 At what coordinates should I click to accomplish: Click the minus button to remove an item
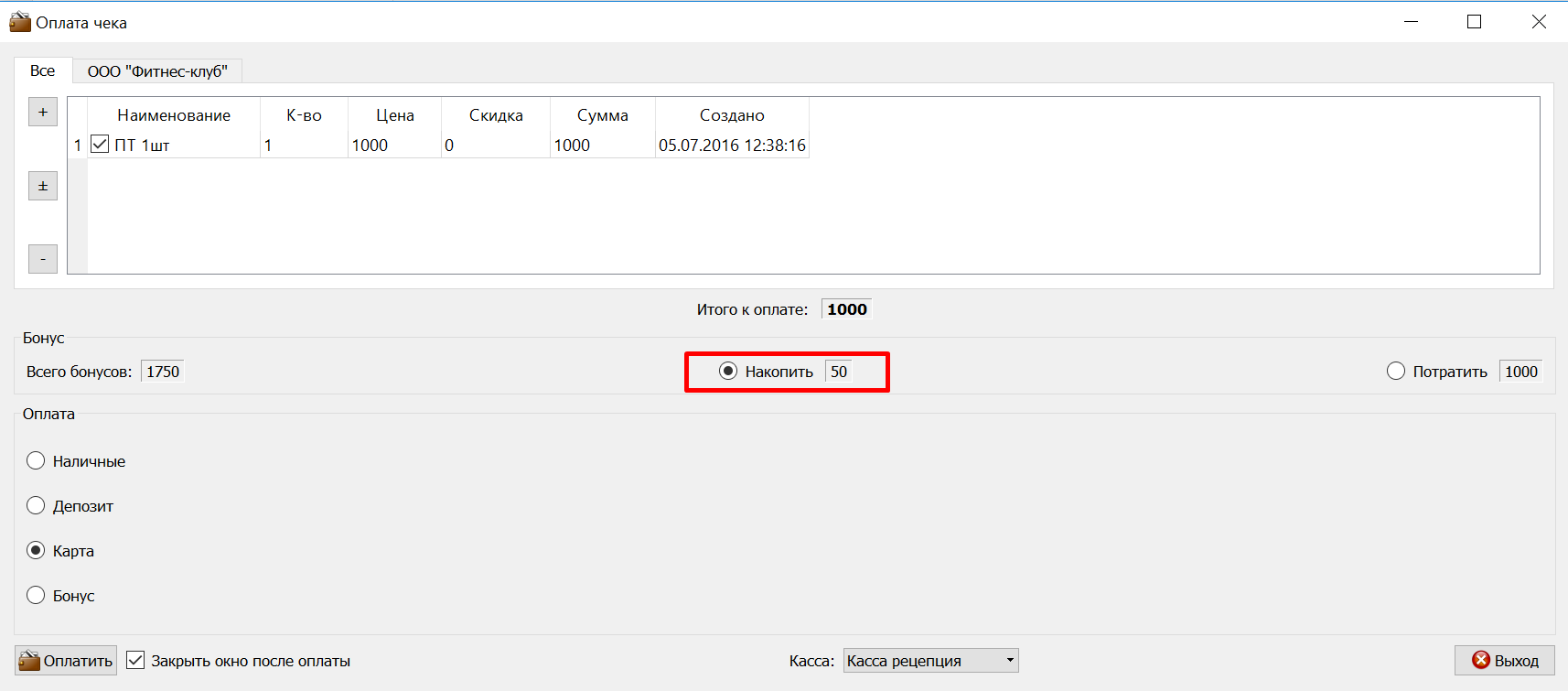[x=43, y=259]
